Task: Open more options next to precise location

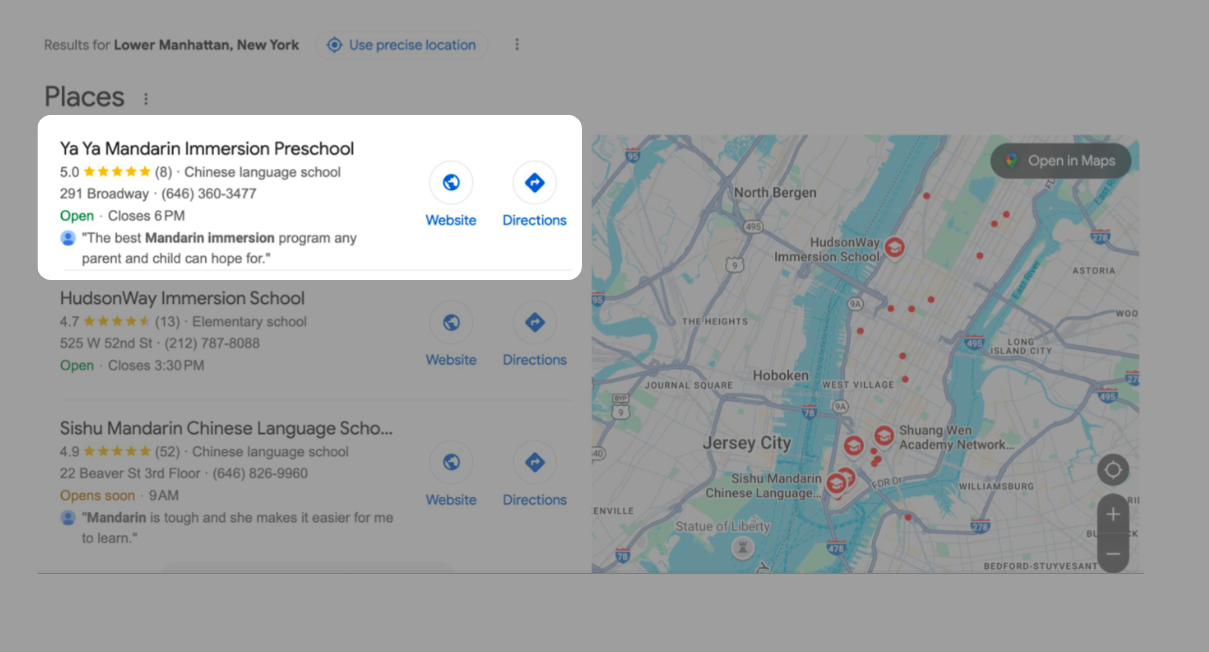Action: [x=517, y=45]
